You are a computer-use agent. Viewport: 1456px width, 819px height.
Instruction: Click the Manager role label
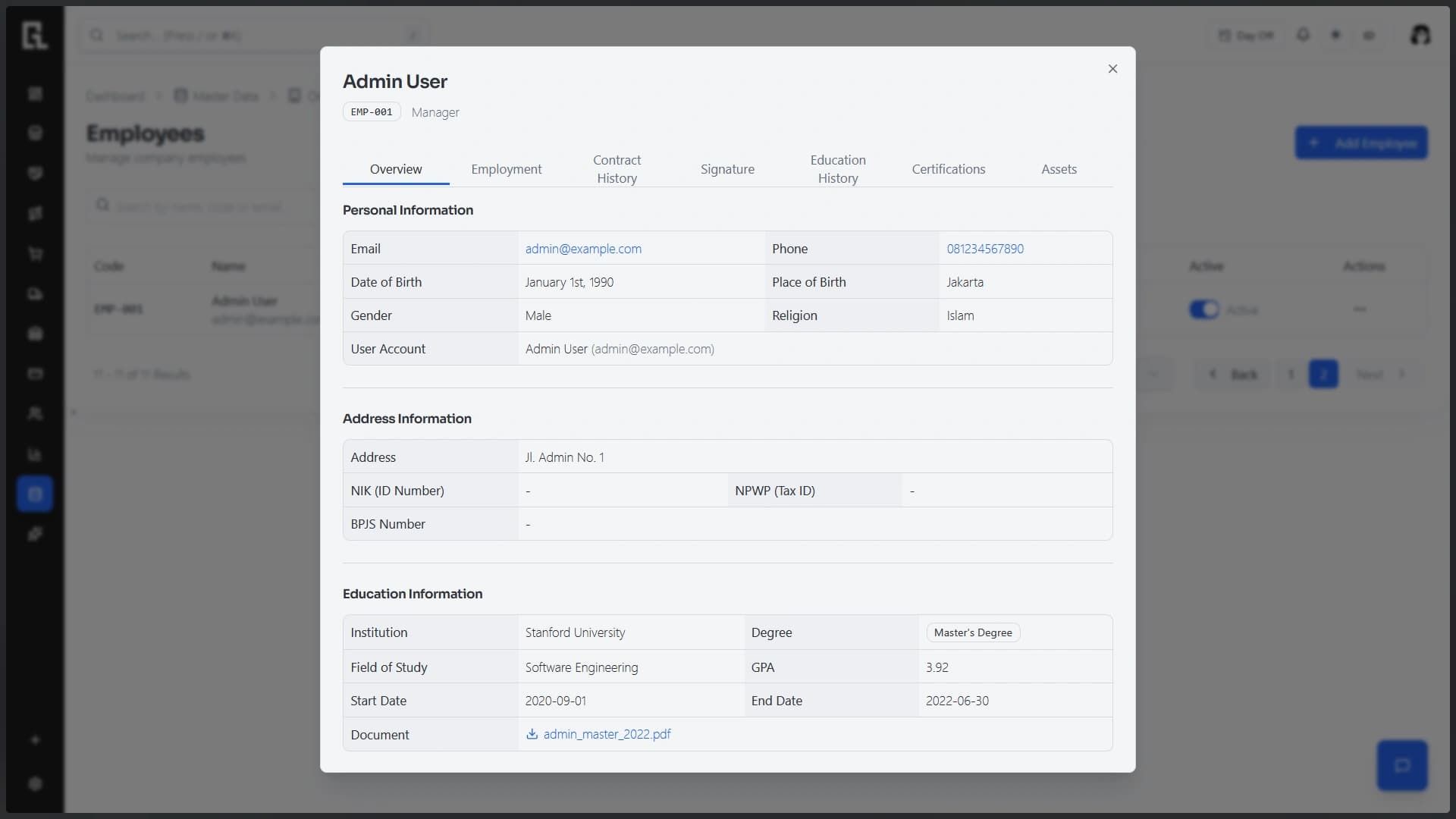pyautogui.click(x=435, y=112)
